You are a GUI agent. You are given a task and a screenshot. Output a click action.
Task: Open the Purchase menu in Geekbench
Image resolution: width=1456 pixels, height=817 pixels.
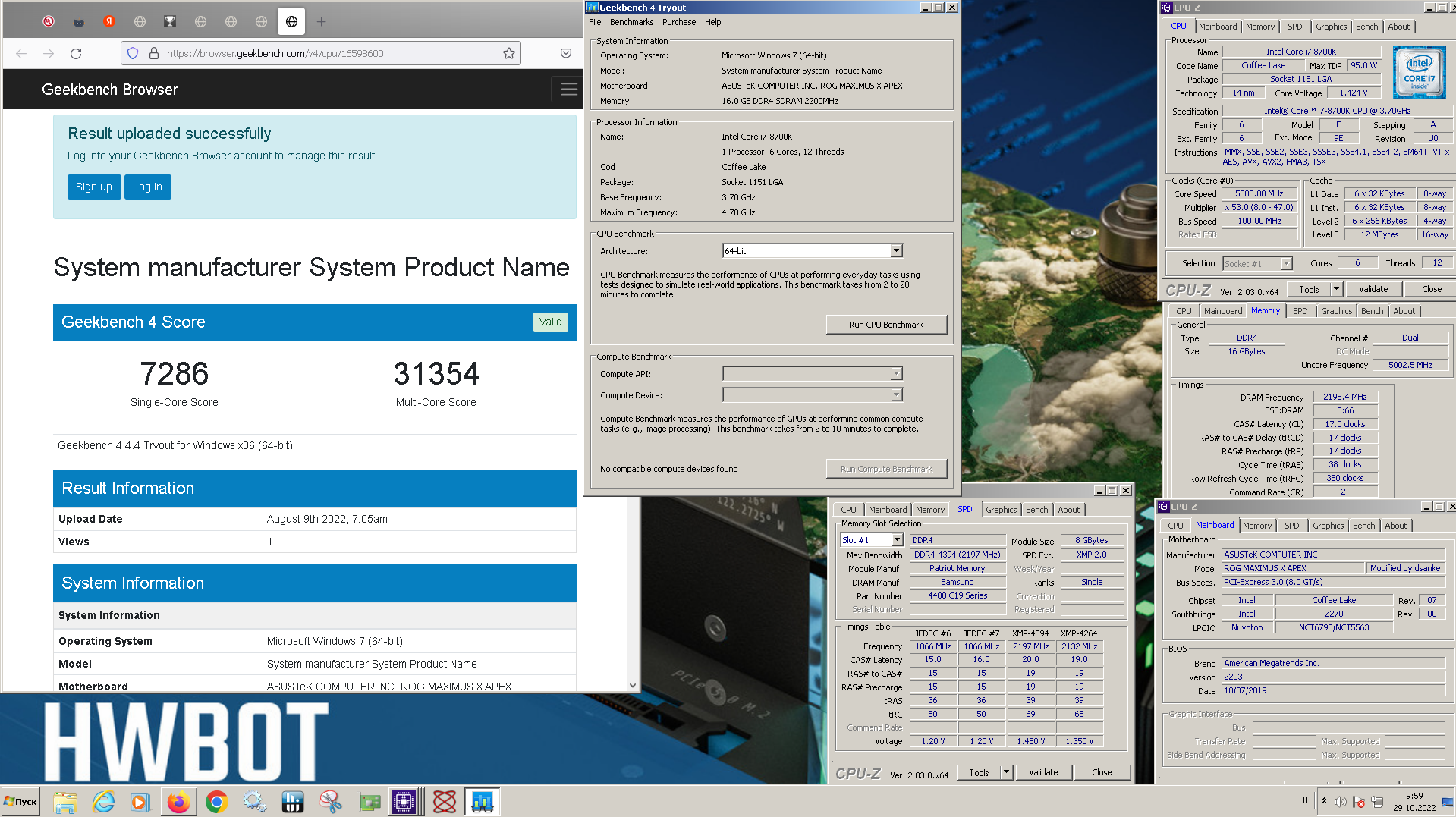pyautogui.click(x=679, y=22)
